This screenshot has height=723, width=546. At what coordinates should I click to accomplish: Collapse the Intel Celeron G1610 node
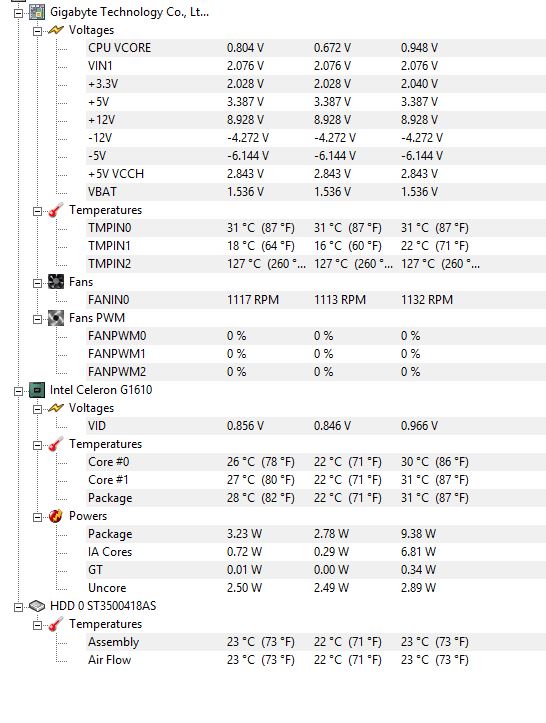[x=18, y=391]
